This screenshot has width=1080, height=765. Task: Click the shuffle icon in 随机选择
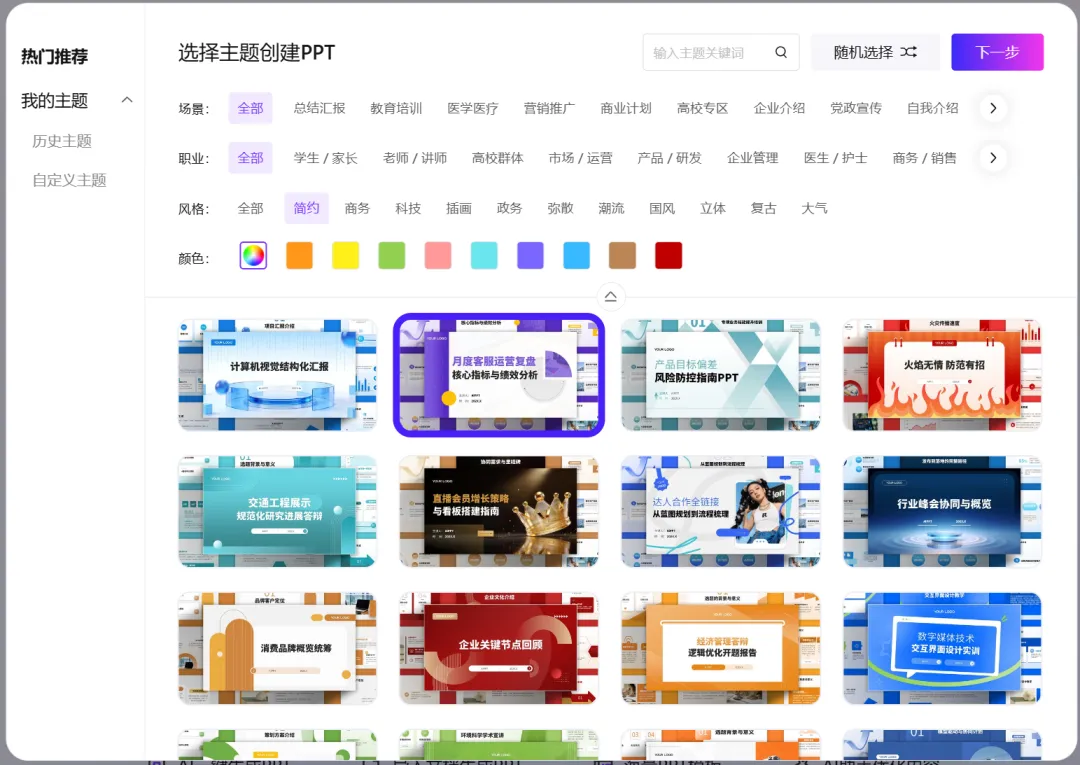908,52
